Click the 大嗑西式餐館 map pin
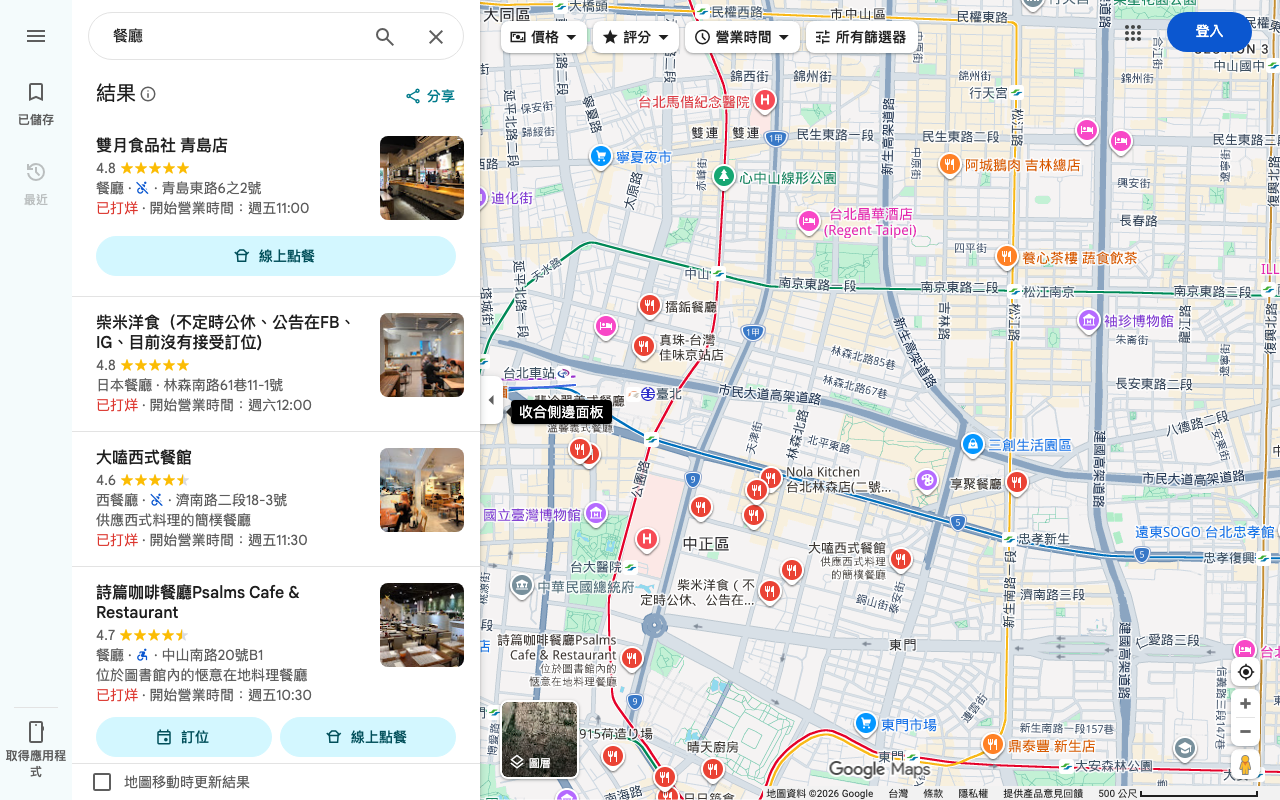Image resolution: width=1280 pixels, height=800 pixels. click(901, 559)
